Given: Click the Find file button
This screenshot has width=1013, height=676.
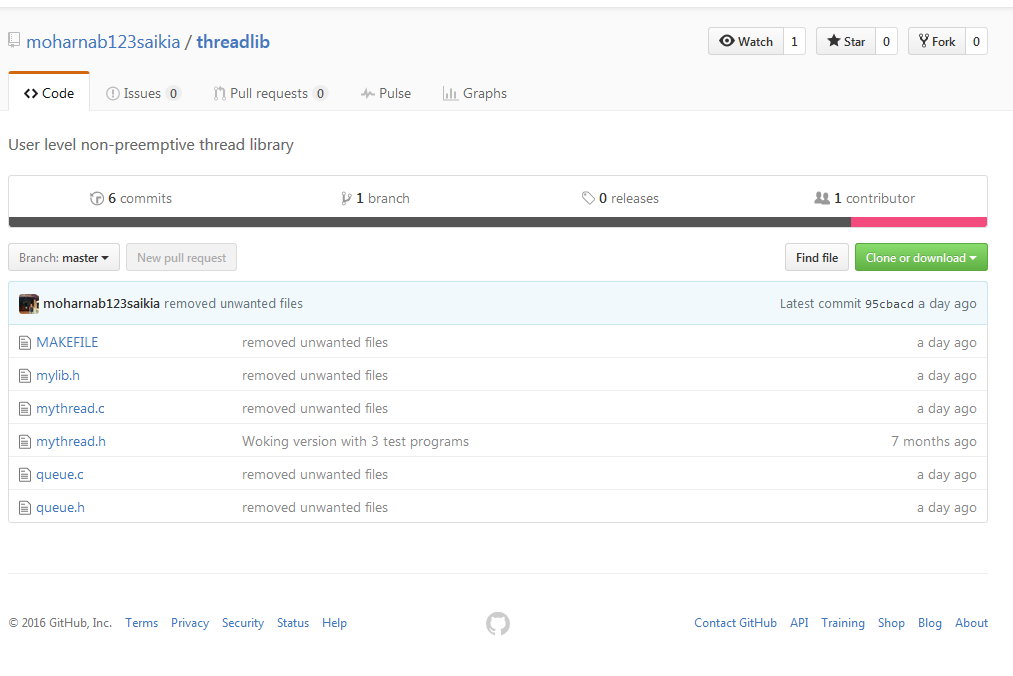Looking at the screenshot, I should pyautogui.click(x=817, y=257).
